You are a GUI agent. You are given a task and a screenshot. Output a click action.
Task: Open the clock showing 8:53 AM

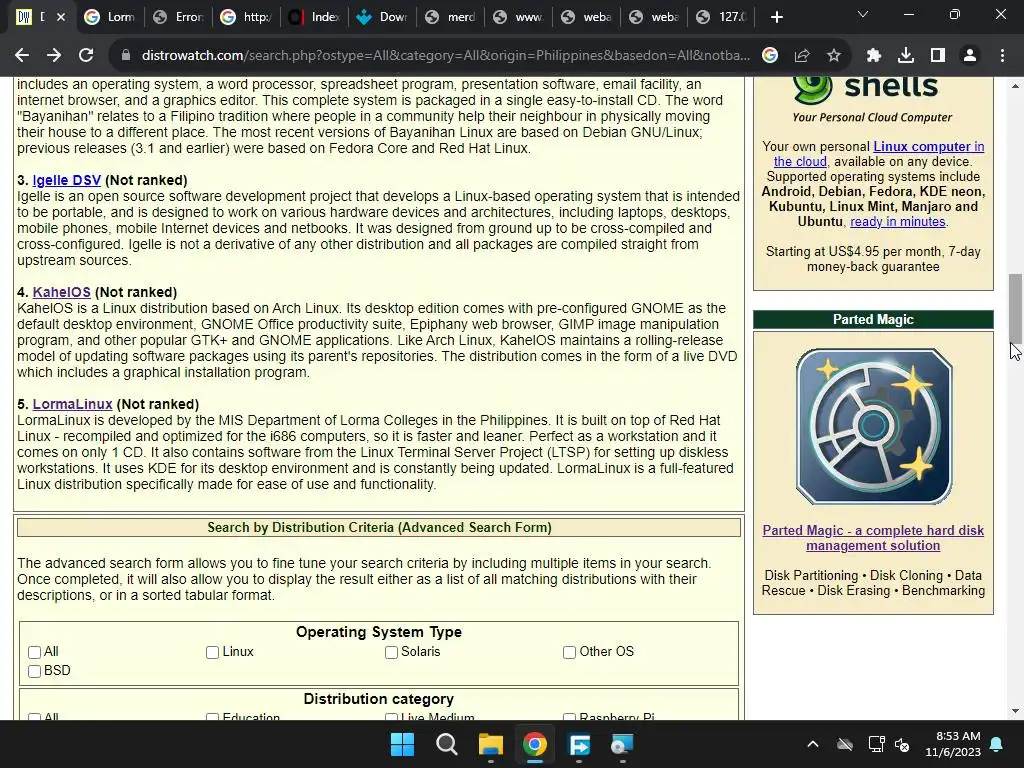pos(953,744)
